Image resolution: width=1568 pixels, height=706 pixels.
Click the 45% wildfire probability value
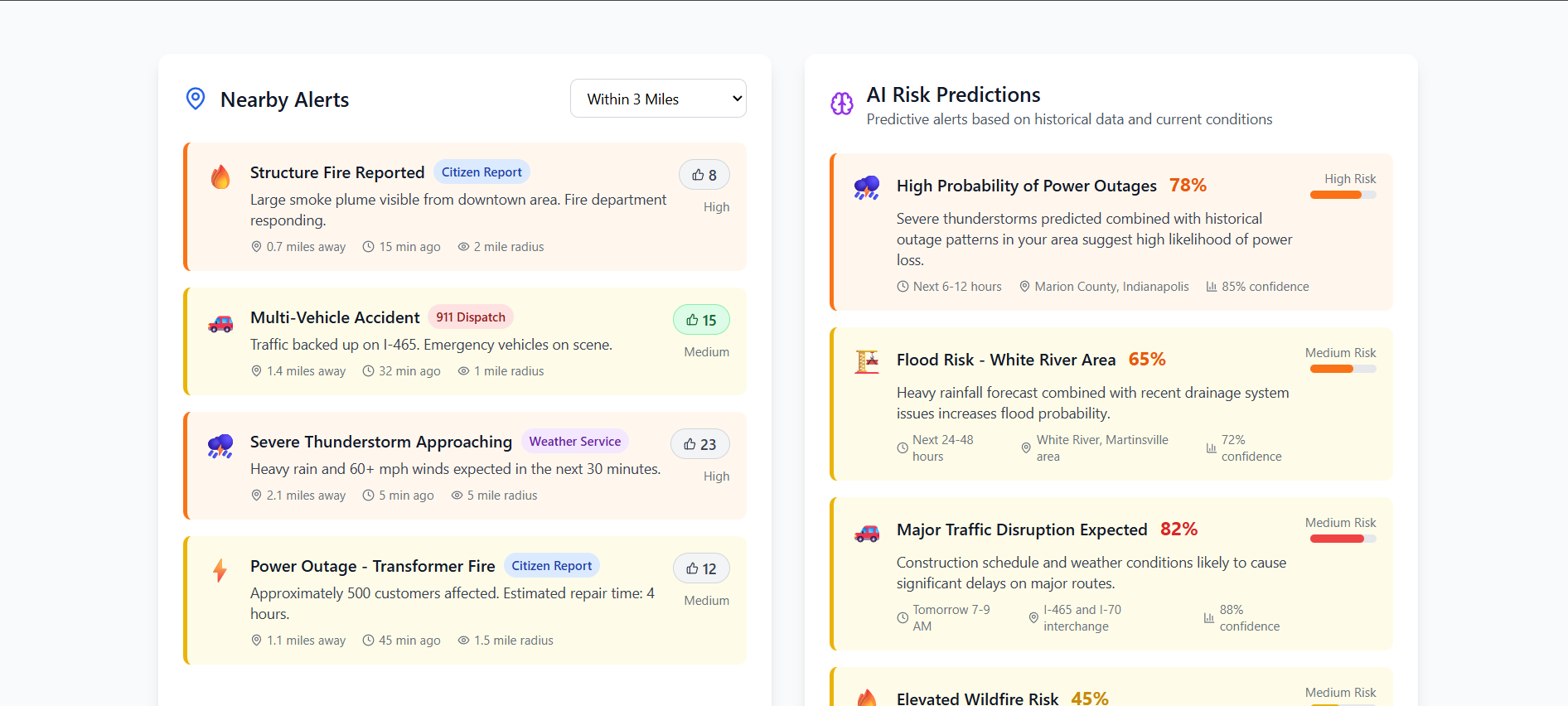1090,698
